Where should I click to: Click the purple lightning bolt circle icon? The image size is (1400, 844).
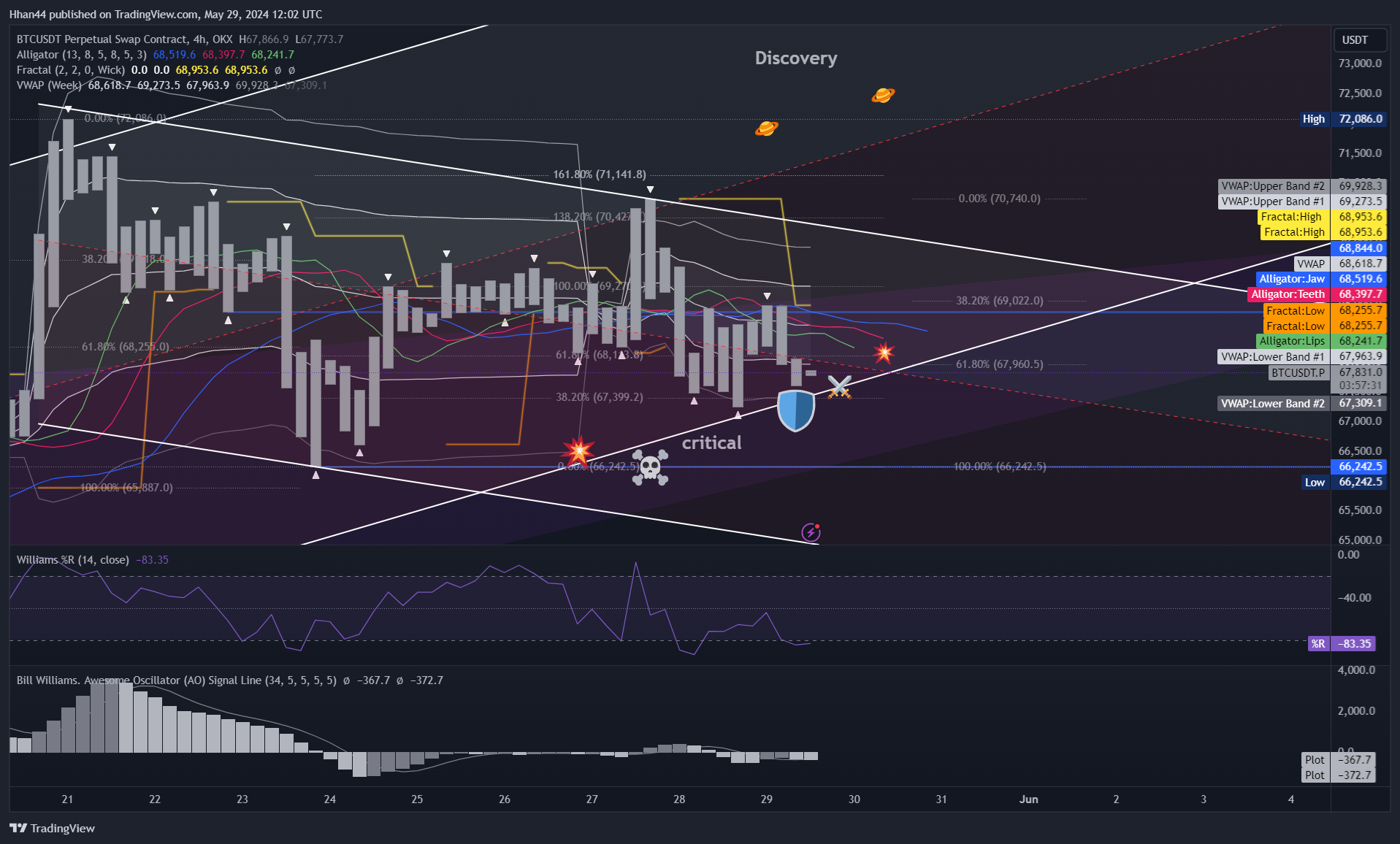[x=811, y=532]
